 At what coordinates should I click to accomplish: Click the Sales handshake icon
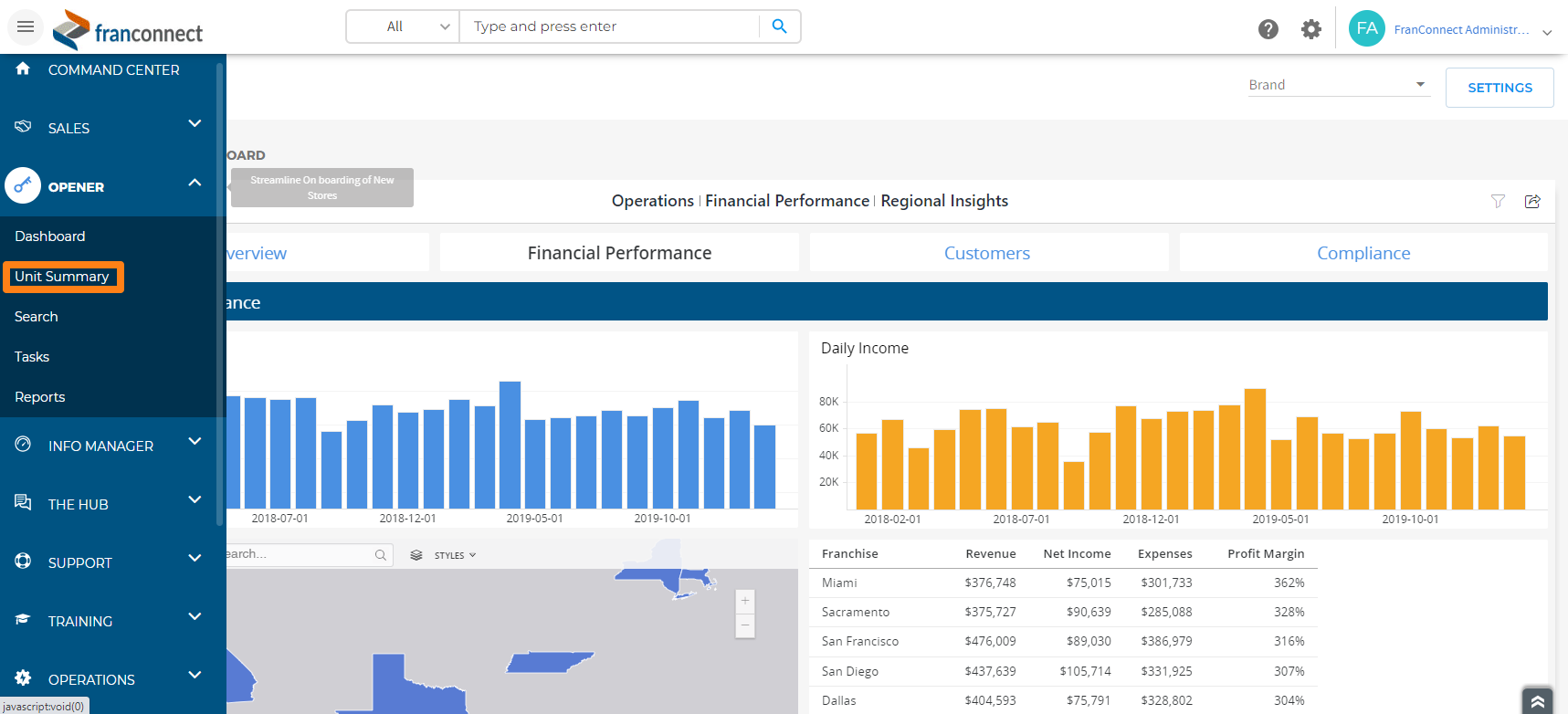point(23,126)
